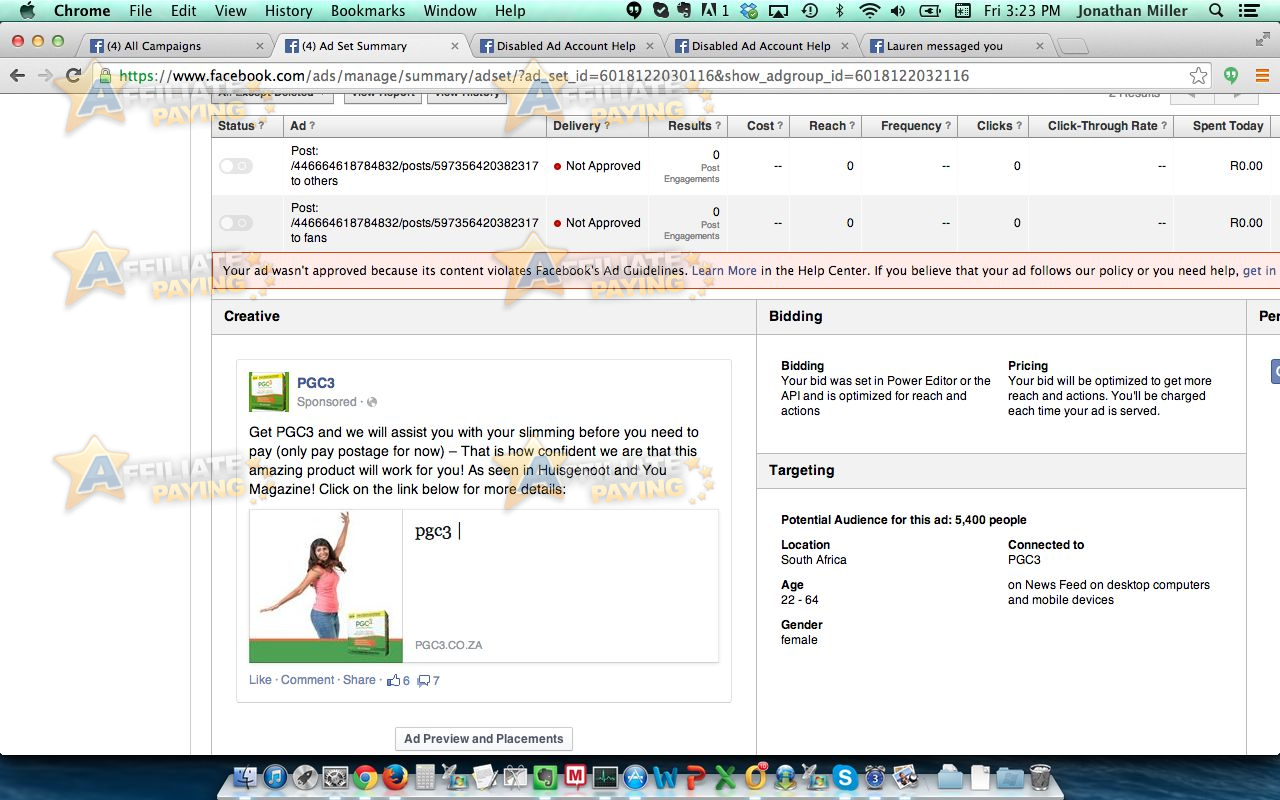This screenshot has width=1280, height=800.
Task: Click the bookmark star in address bar
Action: click(x=1198, y=76)
